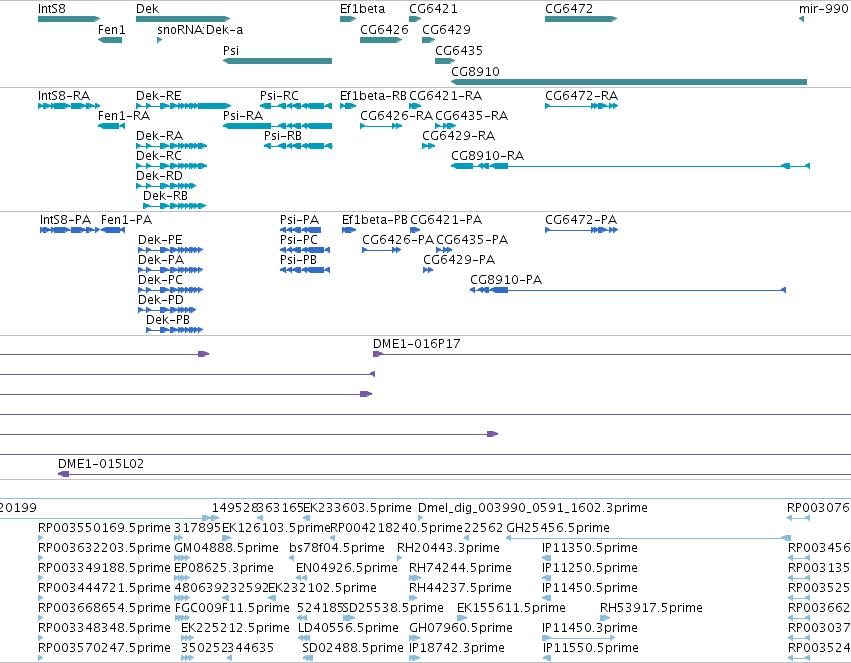Viewport: 851px width, 663px height.
Task: Select the Psi gene bar
Action: [x=277, y=61]
